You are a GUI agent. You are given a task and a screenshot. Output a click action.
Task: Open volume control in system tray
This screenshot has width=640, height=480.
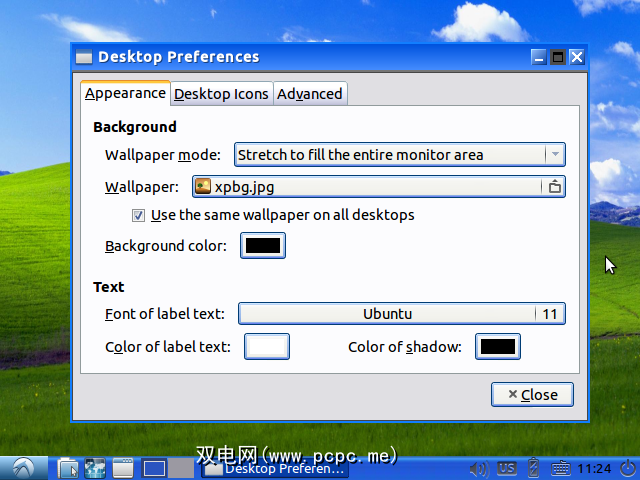click(479, 469)
